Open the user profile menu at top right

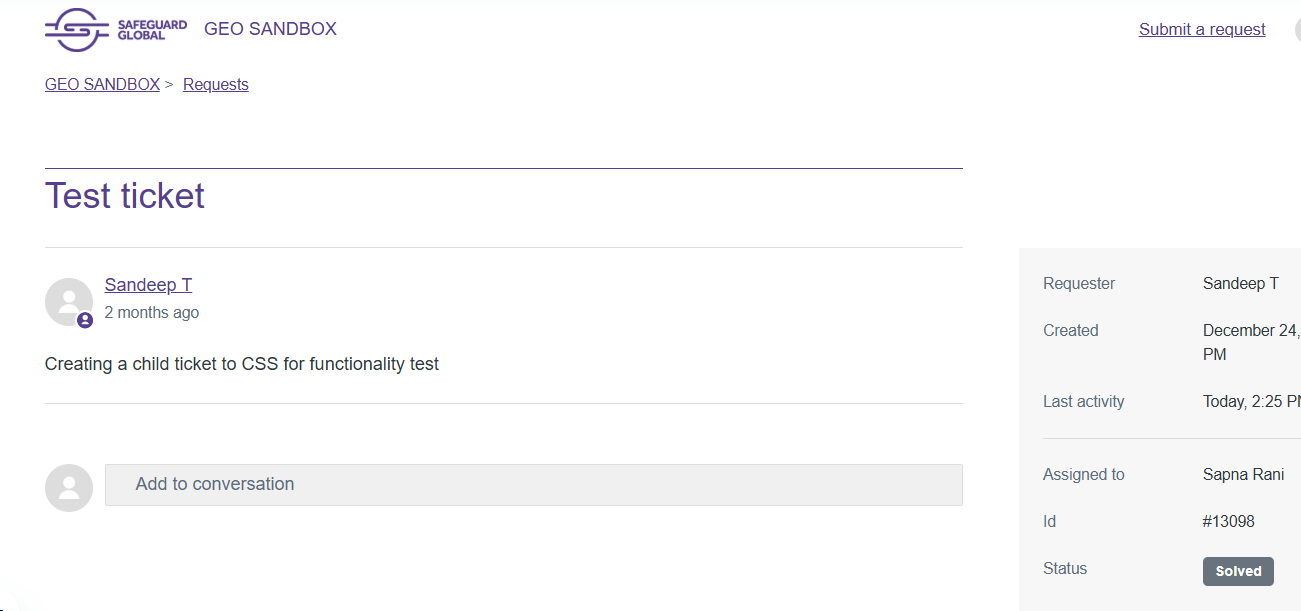(x=1297, y=29)
